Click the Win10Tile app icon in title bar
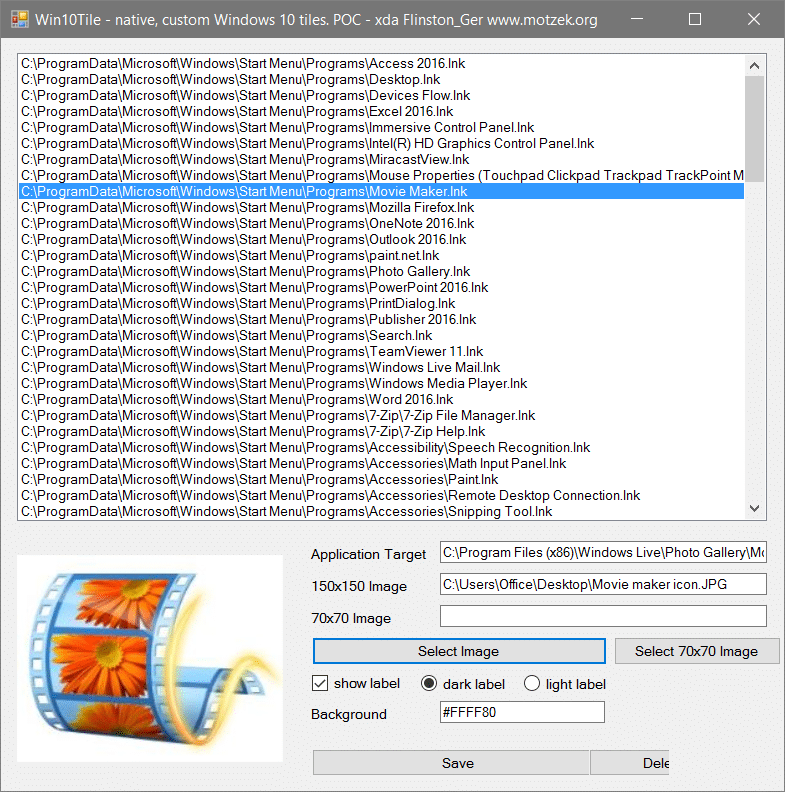 click(x=19, y=20)
